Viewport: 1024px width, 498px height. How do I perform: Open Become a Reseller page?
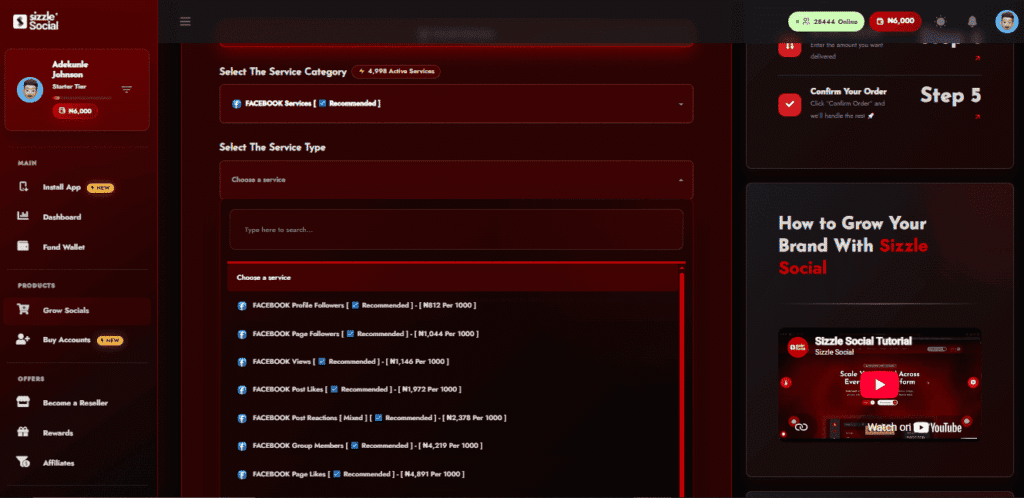pyautogui.click(x=75, y=403)
